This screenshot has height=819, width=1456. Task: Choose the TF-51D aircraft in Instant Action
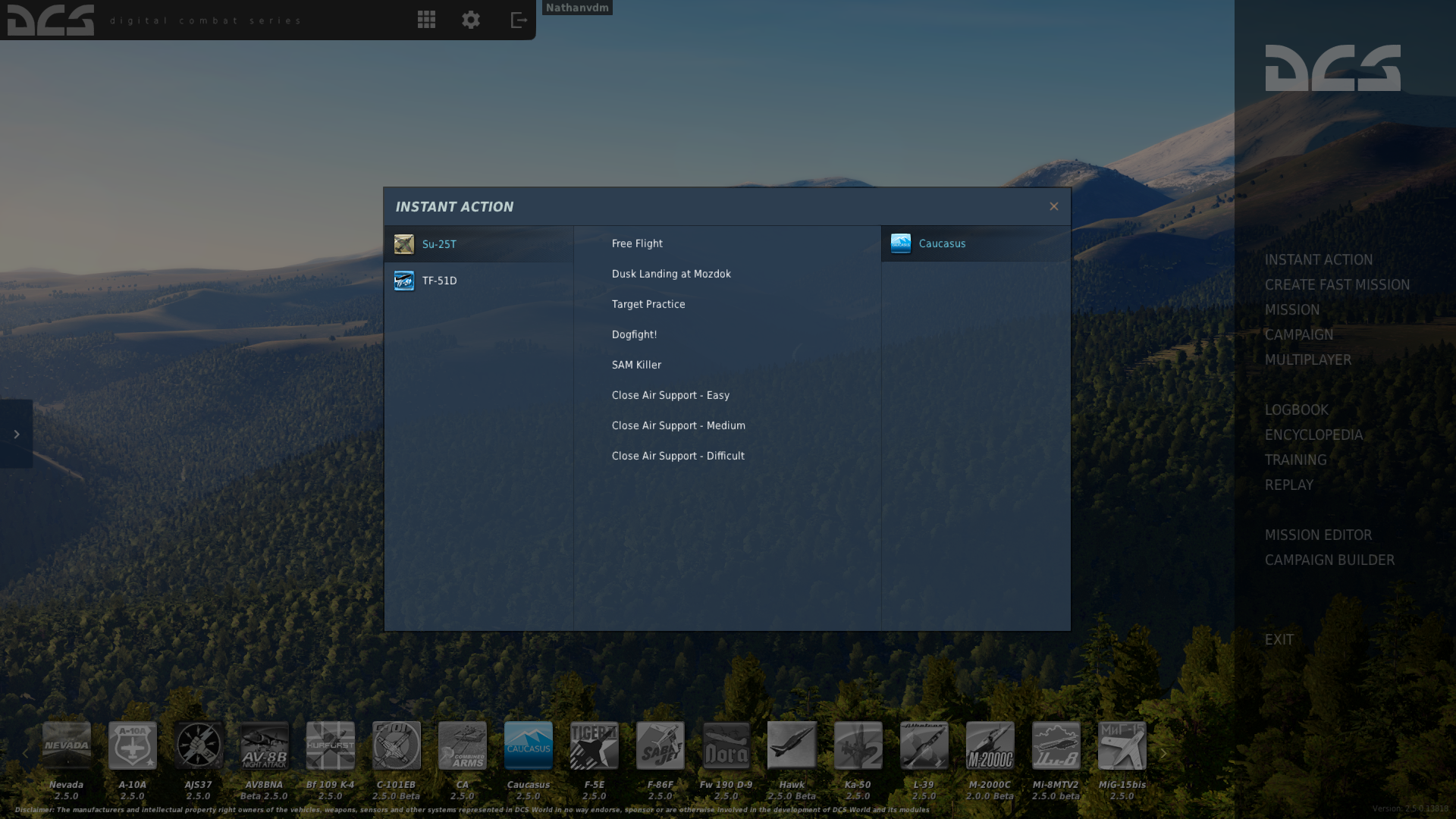[479, 281]
